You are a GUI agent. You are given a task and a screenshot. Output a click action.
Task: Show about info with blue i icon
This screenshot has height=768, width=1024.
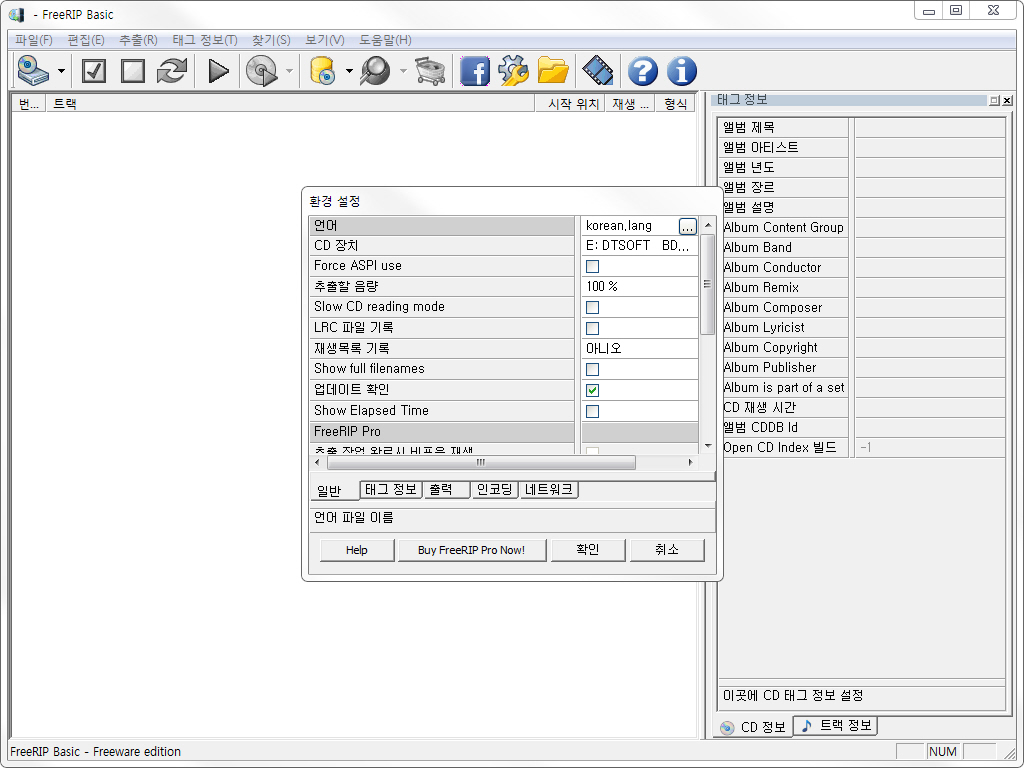(682, 71)
